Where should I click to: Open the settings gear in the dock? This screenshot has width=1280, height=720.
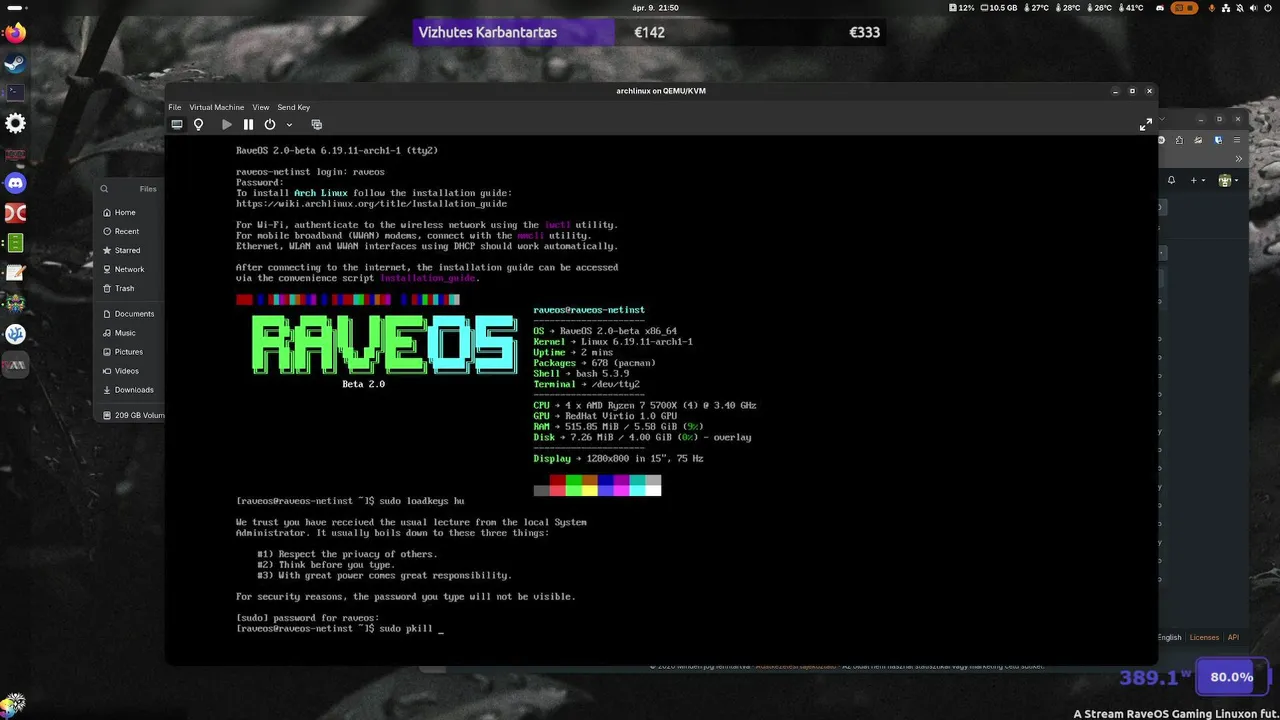pos(15,123)
